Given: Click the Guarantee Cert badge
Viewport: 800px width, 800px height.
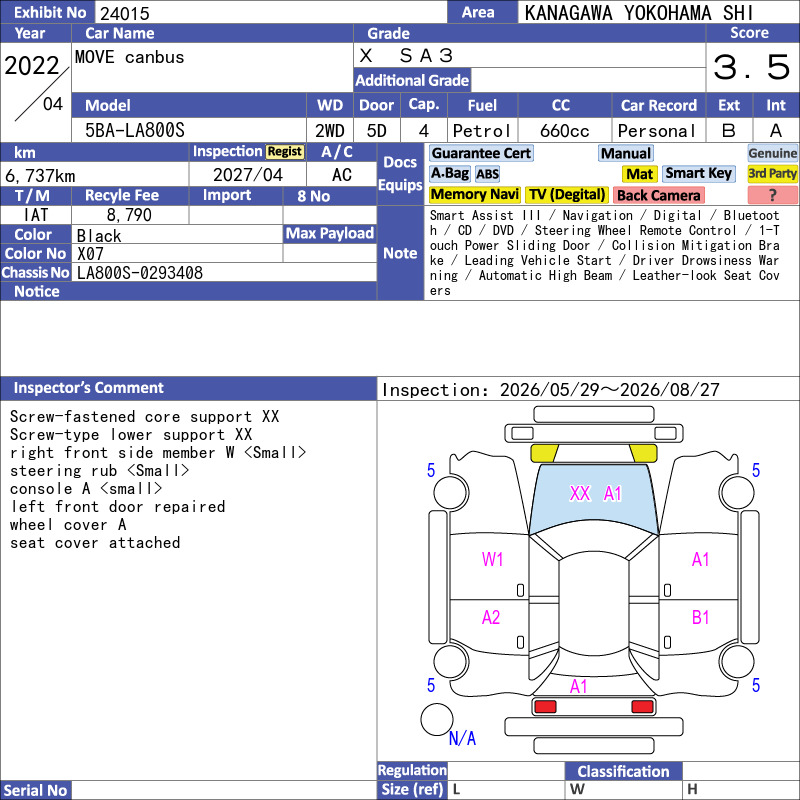Looking at the screenshot, I should pyautogui.click(x=481, y=153).
